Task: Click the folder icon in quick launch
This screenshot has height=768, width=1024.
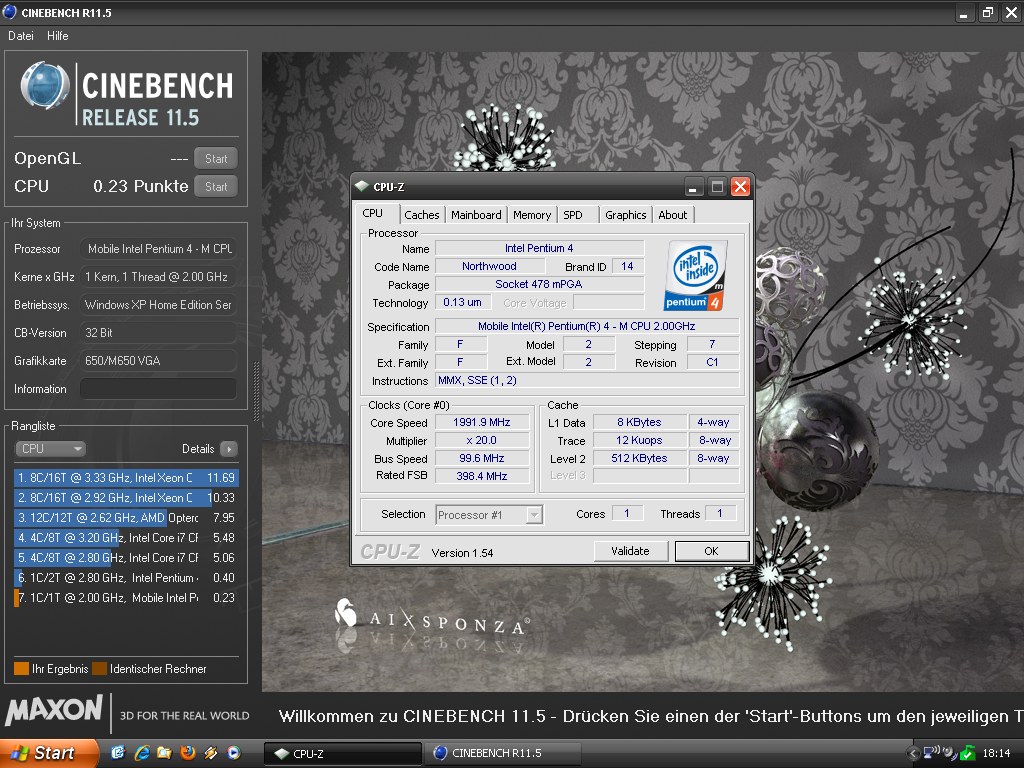Action: tap(164, 752)
